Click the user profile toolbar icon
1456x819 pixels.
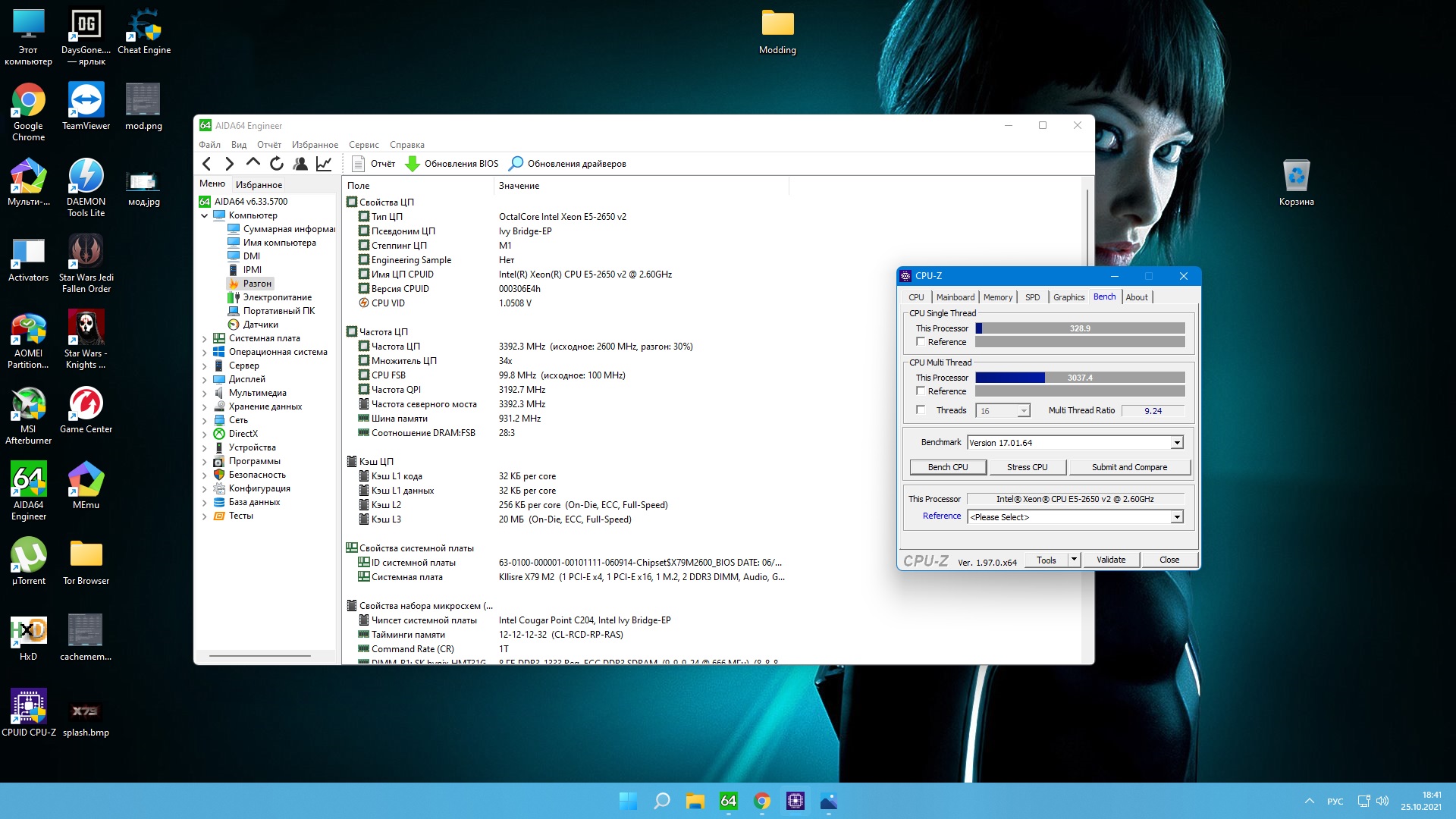coord(300,164)
